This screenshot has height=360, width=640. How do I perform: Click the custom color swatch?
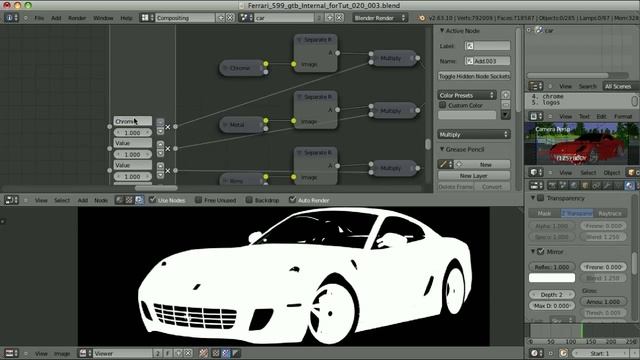coord(467,115)
